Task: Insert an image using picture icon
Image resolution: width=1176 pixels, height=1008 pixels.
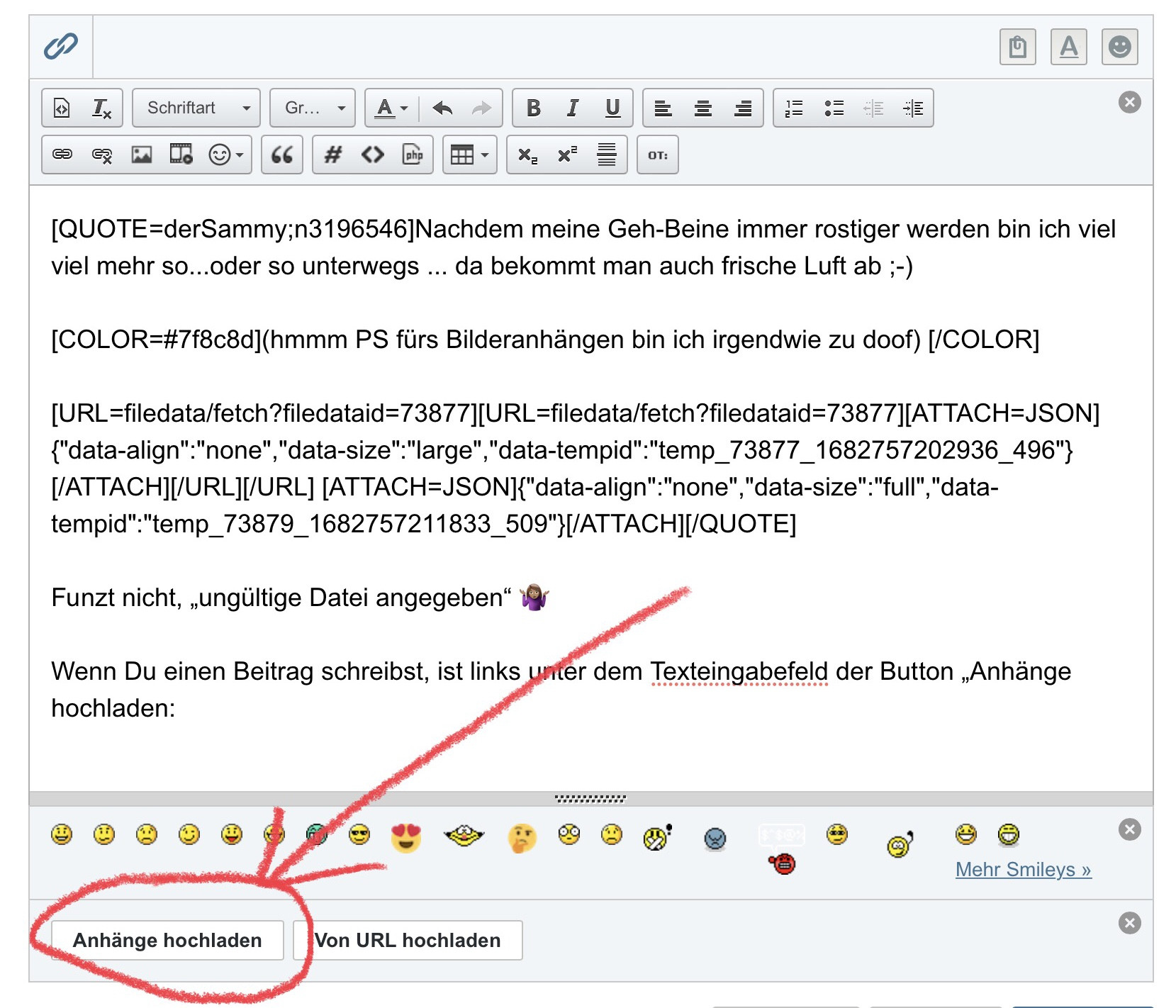Action: pos(142,155)
